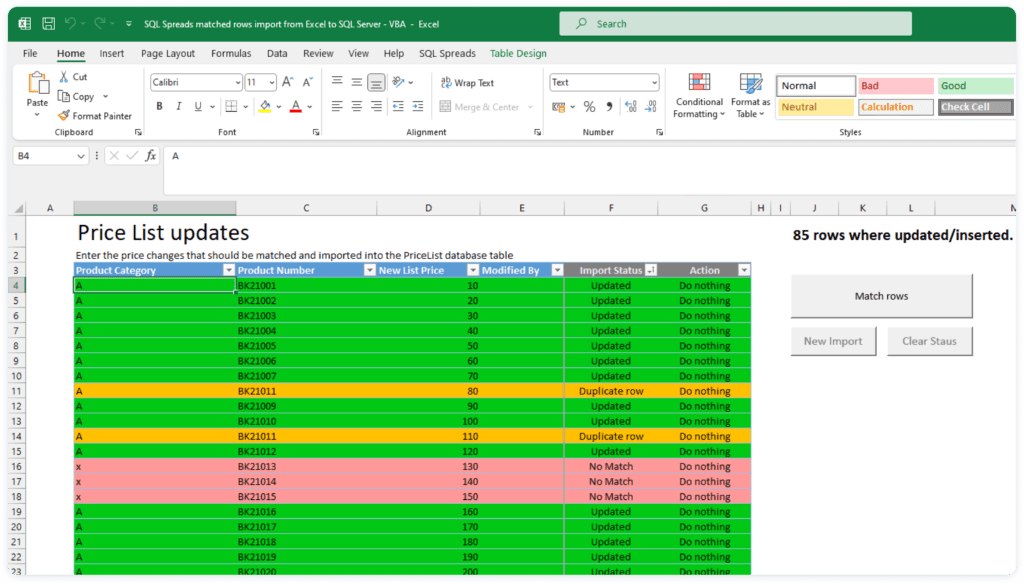Click the Clear Staus button
The height and width of the screenshot is (584, 1024).
[929, 341]
